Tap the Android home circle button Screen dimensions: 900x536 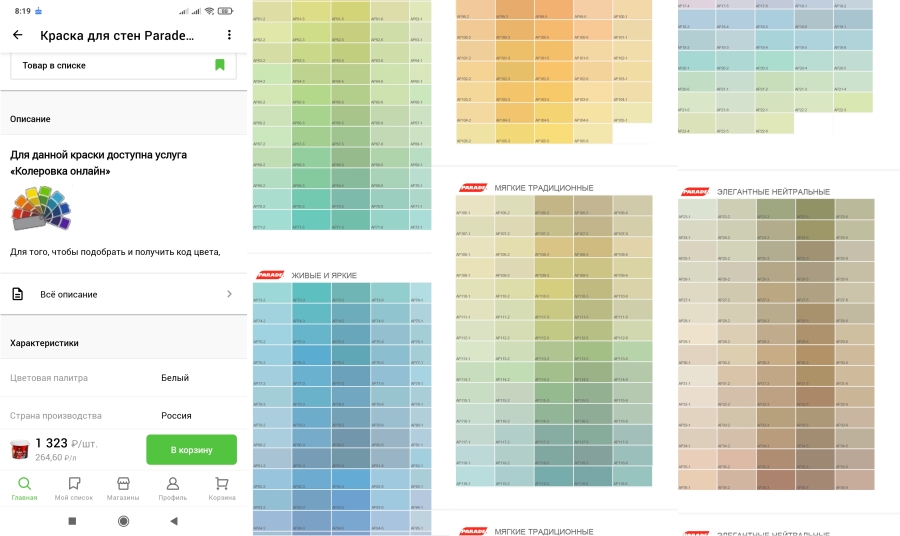tap(123, 521)
